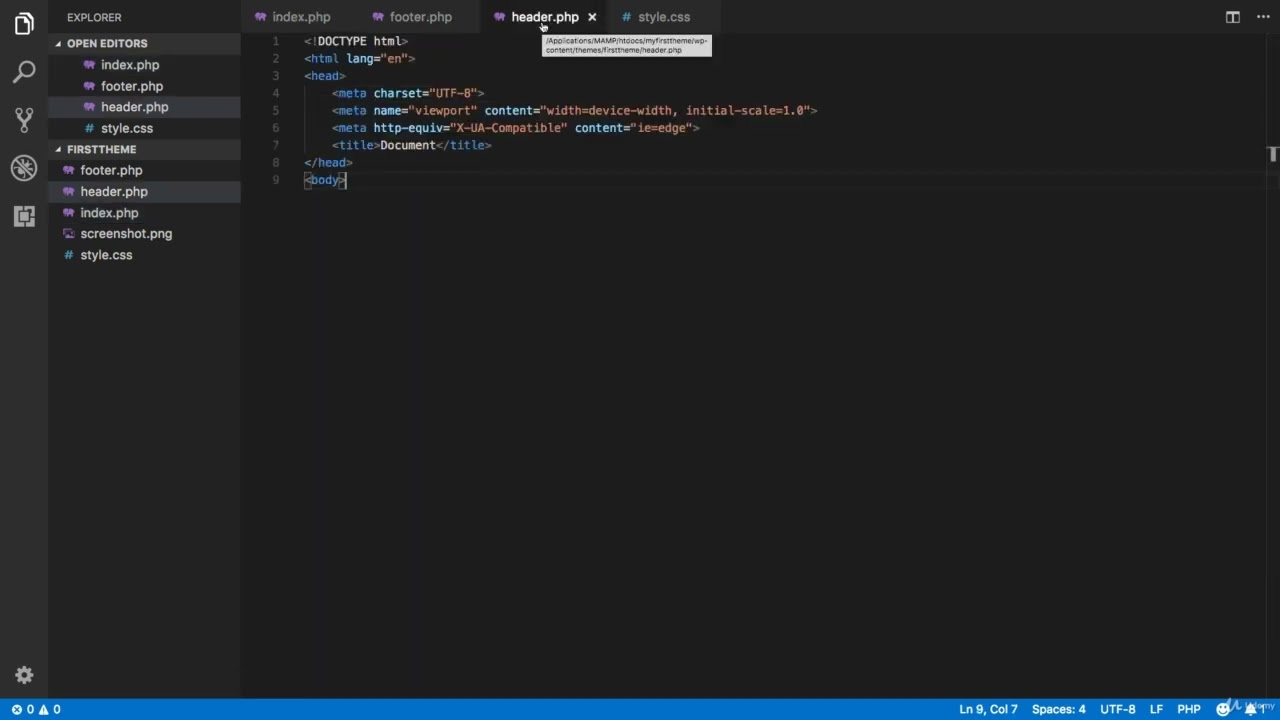The height and width of the screenshot is (720, 1280).
Task: Click the warnings count in status bar
Action: (49, 709)
